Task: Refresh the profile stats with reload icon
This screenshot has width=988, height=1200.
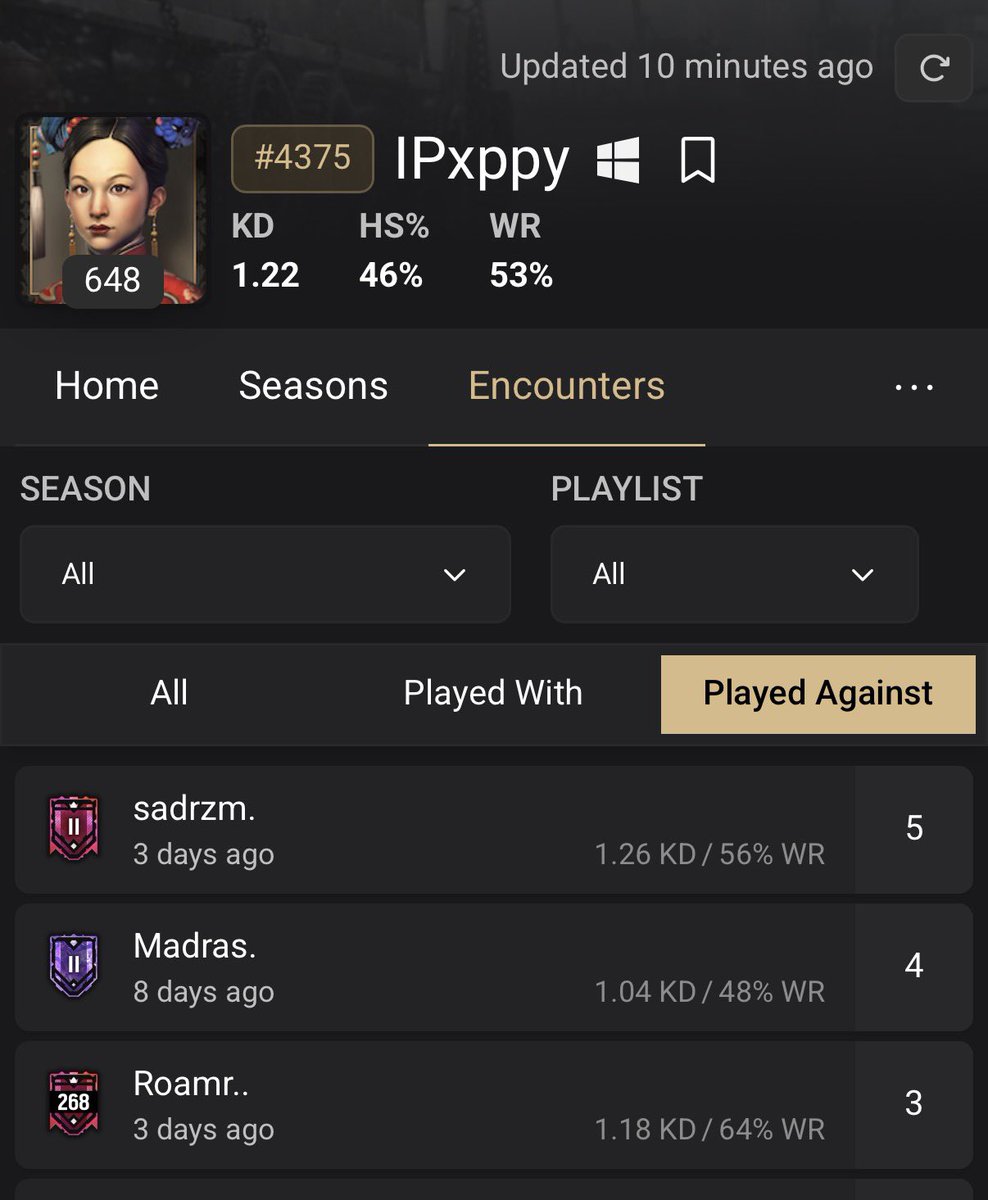Action: [x=934, y=68]
